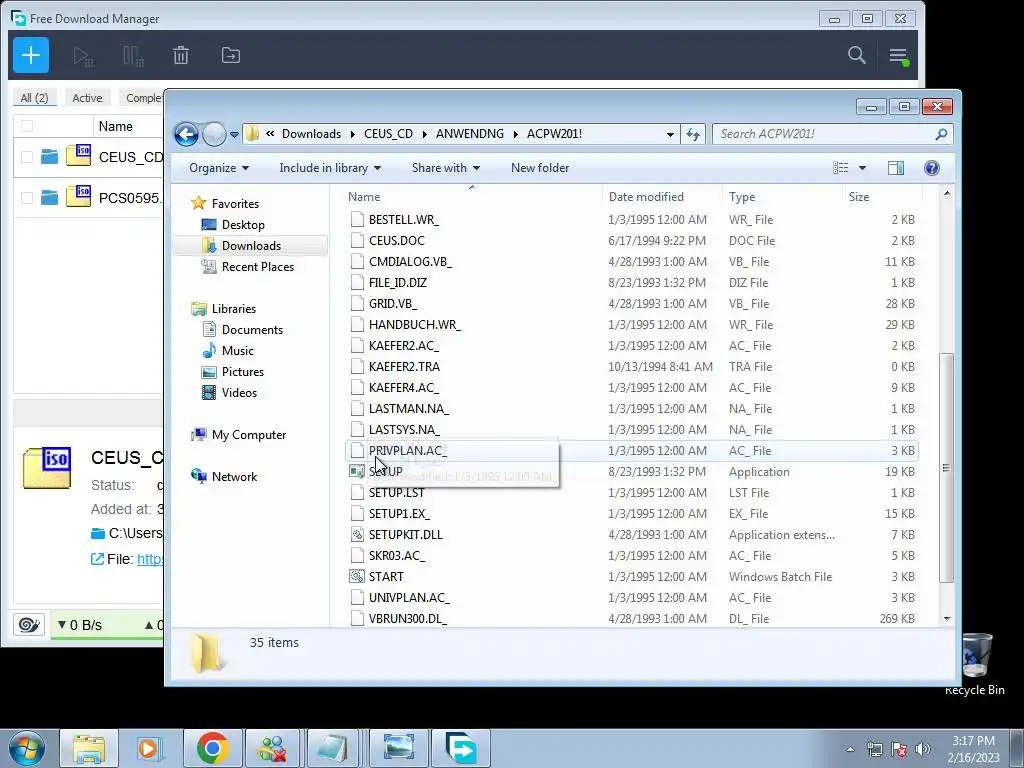Switch to the Active tab
1024x768 pixels.
pyautogui.click(x=88, y=98)
